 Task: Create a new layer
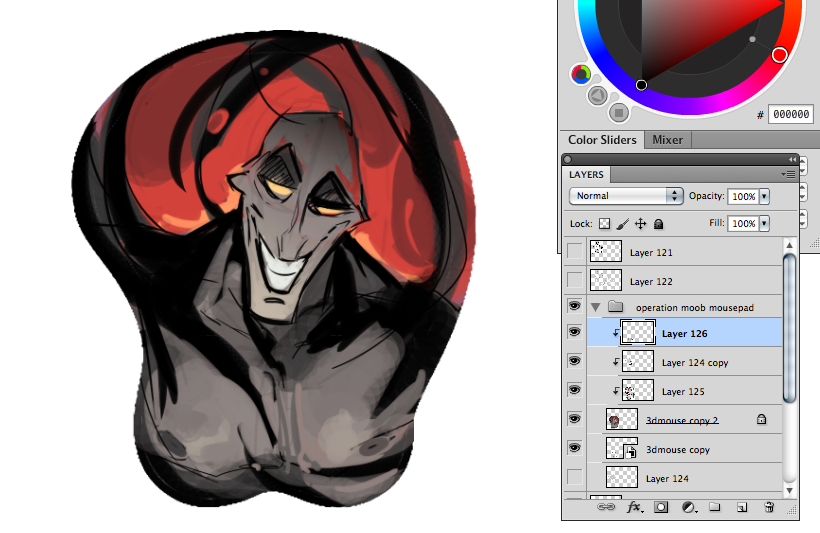742,508
